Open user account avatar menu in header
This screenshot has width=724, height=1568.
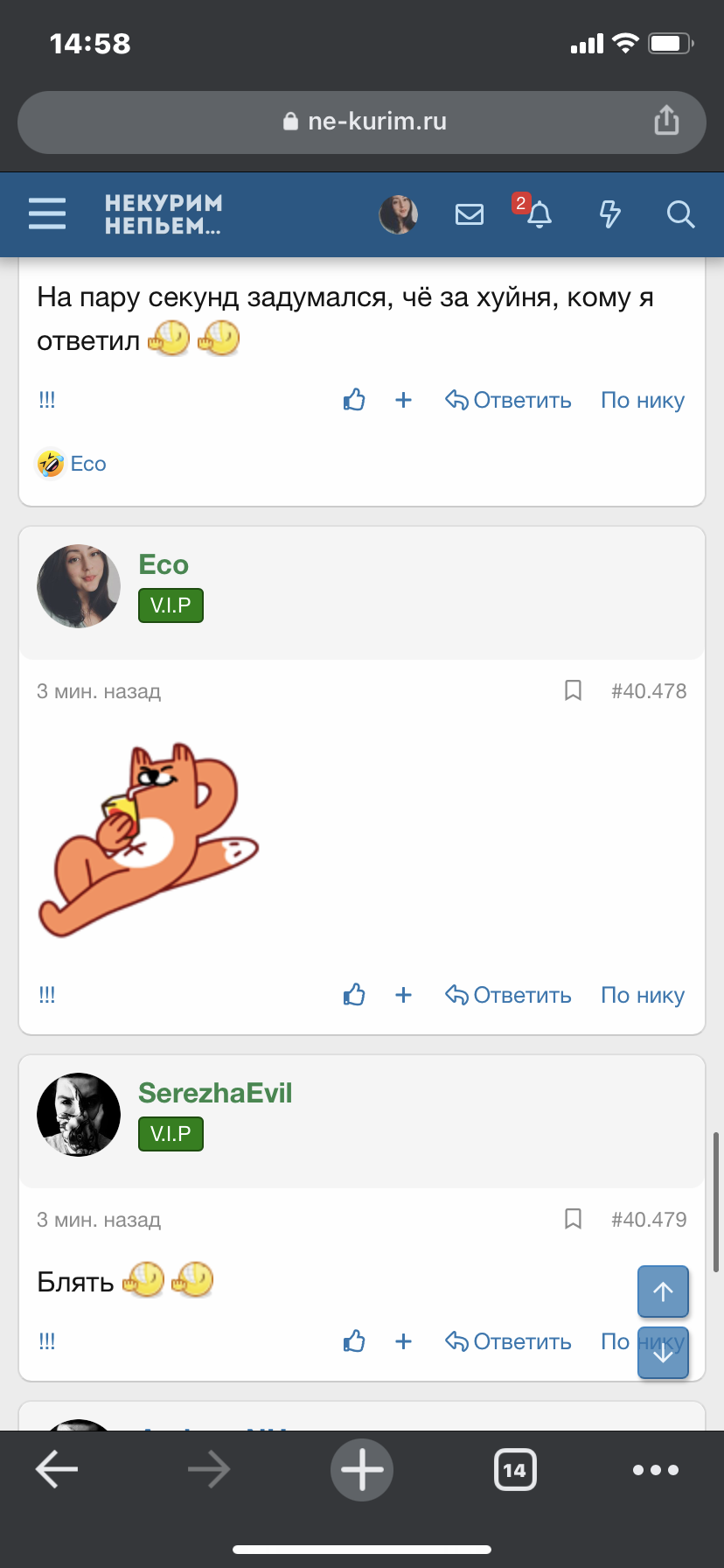point(398,214)
